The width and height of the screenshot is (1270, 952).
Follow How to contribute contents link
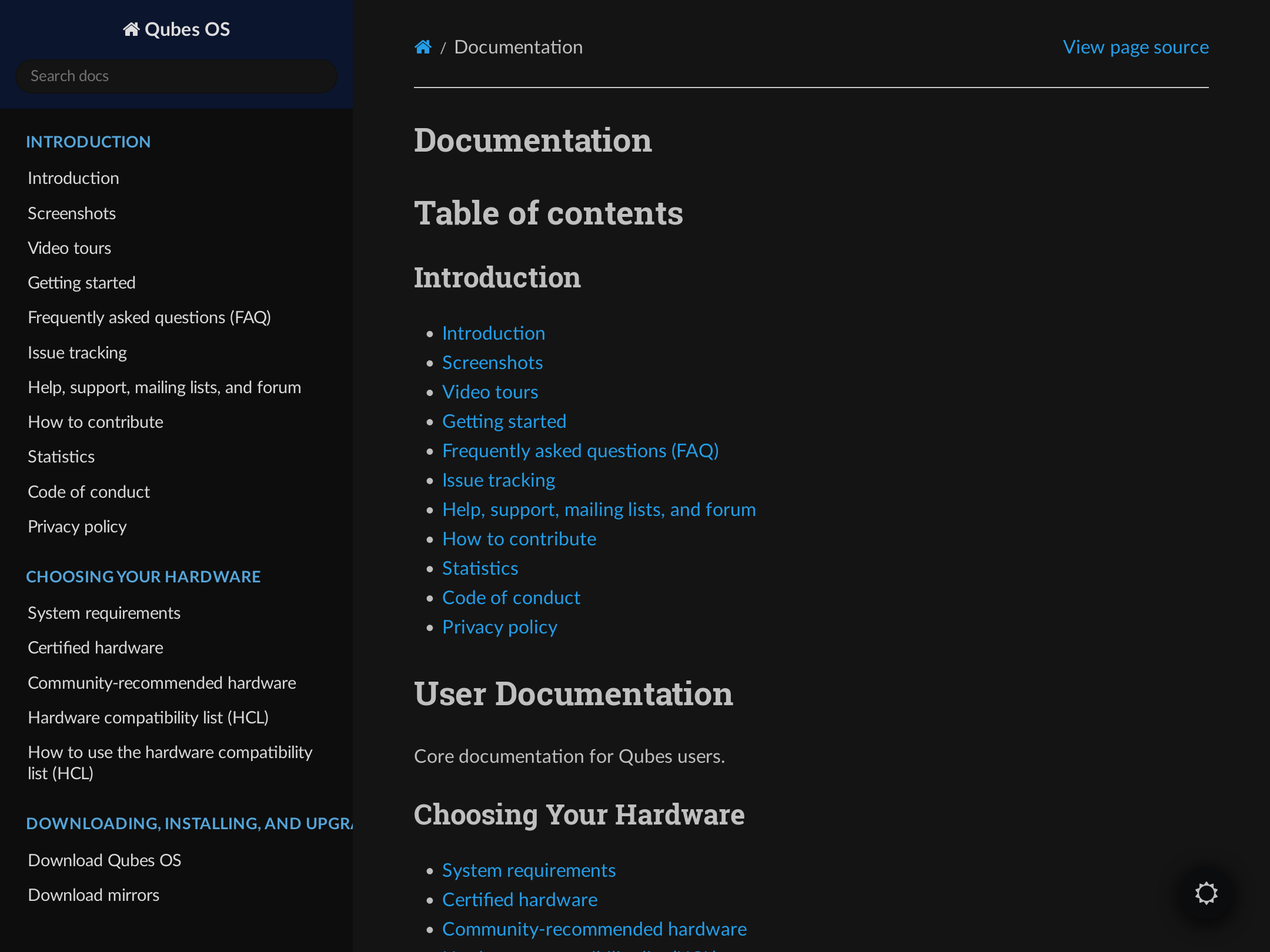519,539
